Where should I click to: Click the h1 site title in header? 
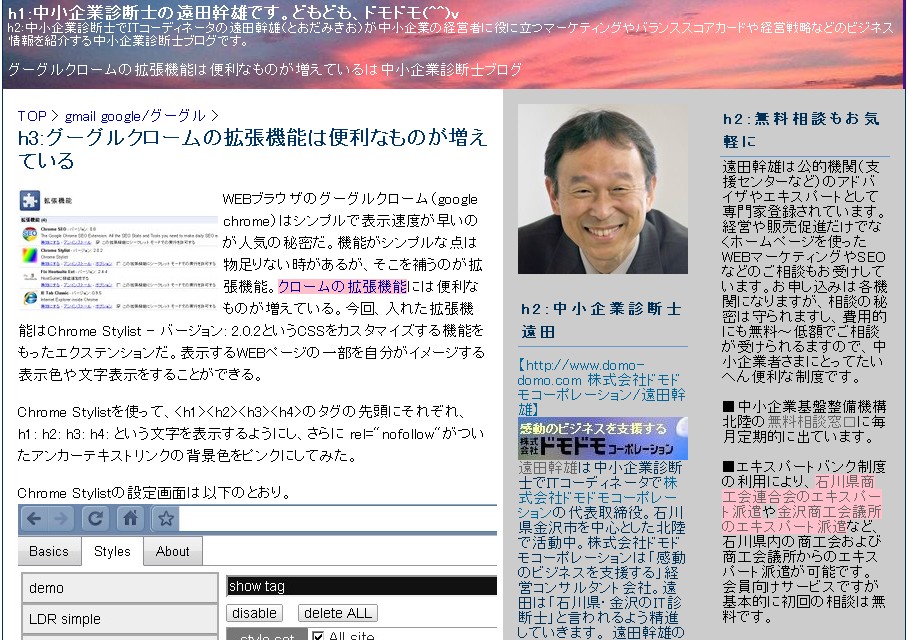[x=233, y=13]
